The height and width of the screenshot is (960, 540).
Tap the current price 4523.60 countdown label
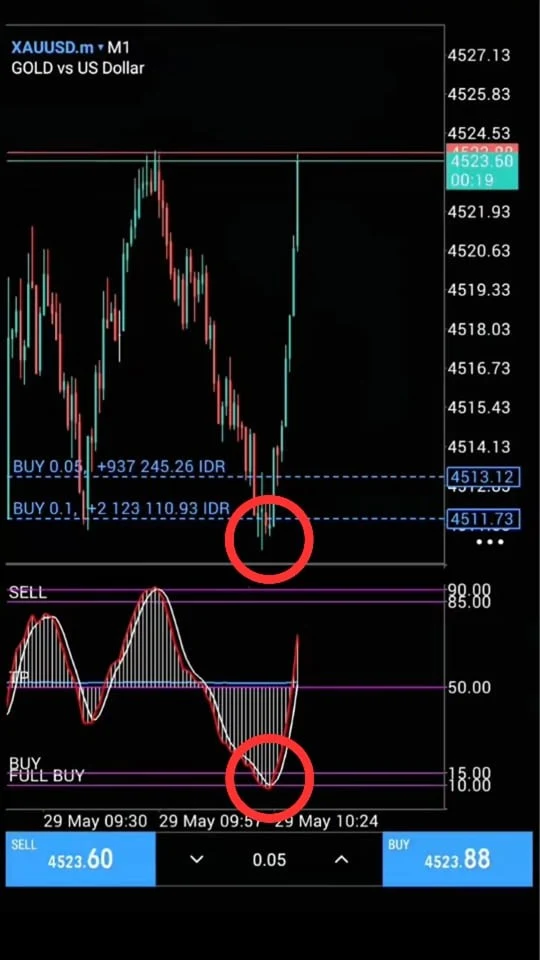(x=482, y=171)
